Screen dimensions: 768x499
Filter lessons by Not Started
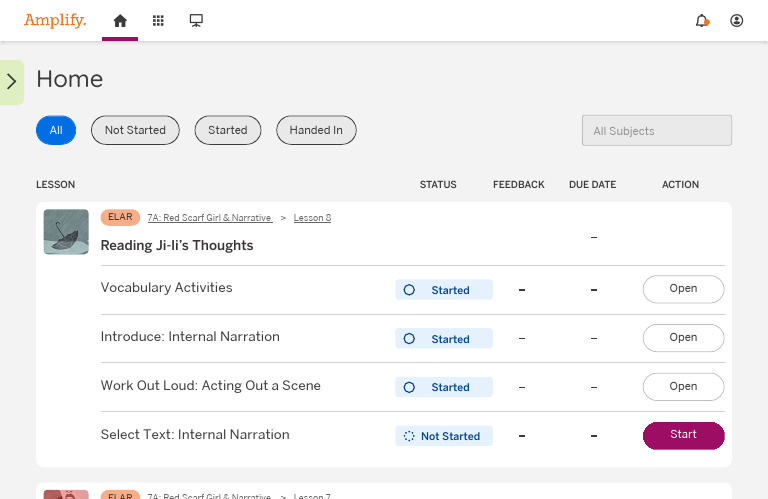[135, 130]
